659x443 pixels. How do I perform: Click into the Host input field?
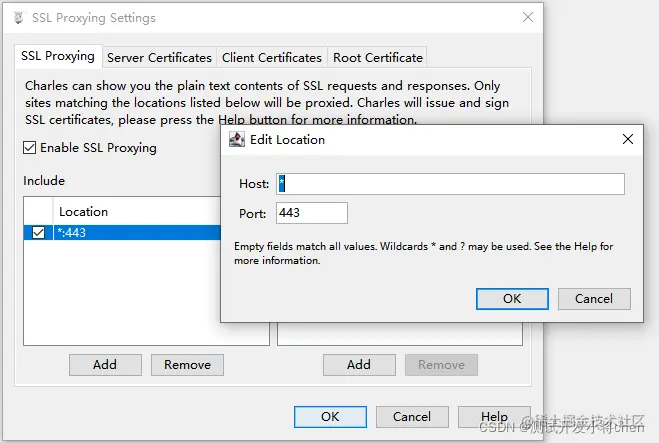(450, 184)
